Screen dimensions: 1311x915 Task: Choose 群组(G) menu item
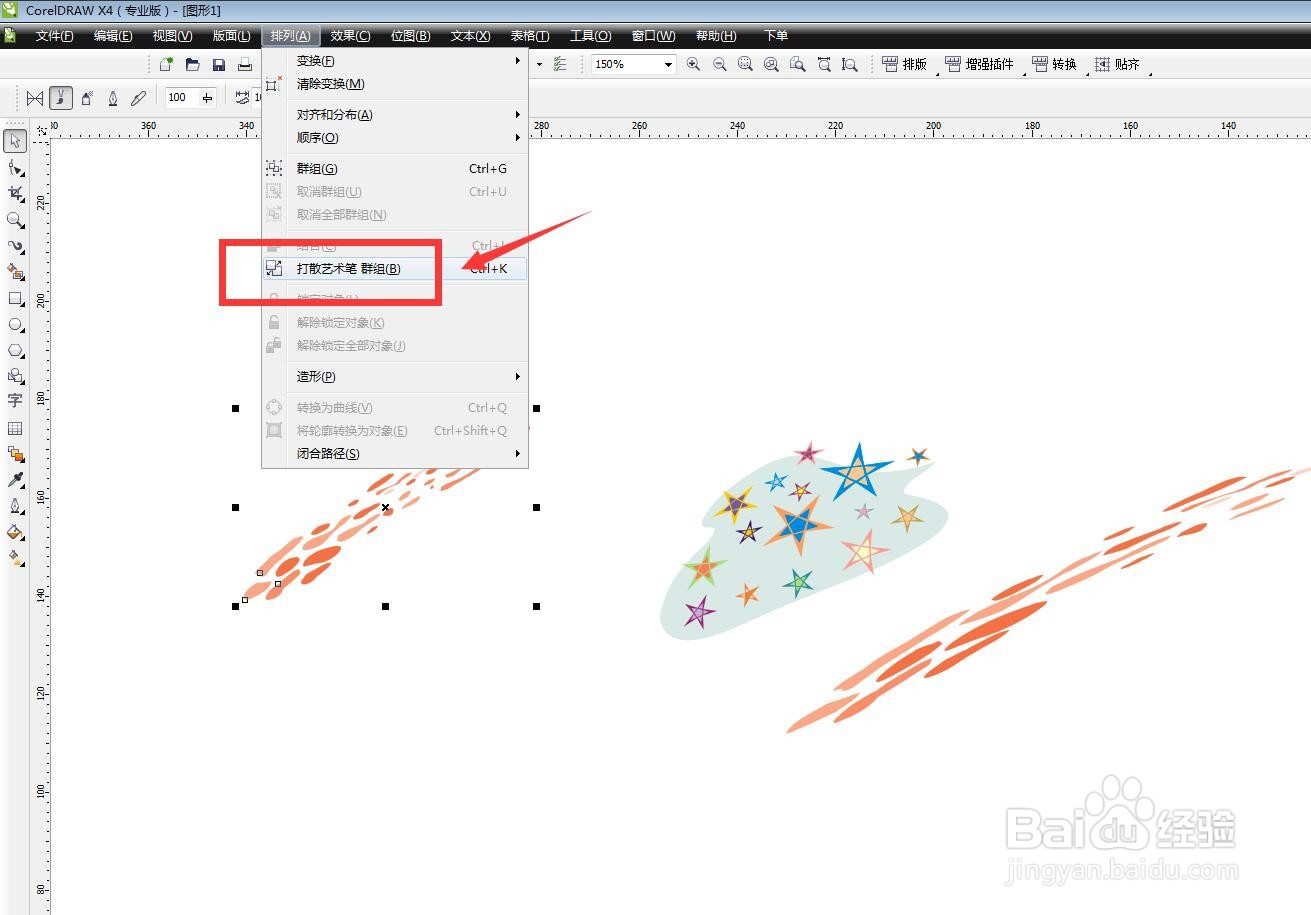(395, 169)
